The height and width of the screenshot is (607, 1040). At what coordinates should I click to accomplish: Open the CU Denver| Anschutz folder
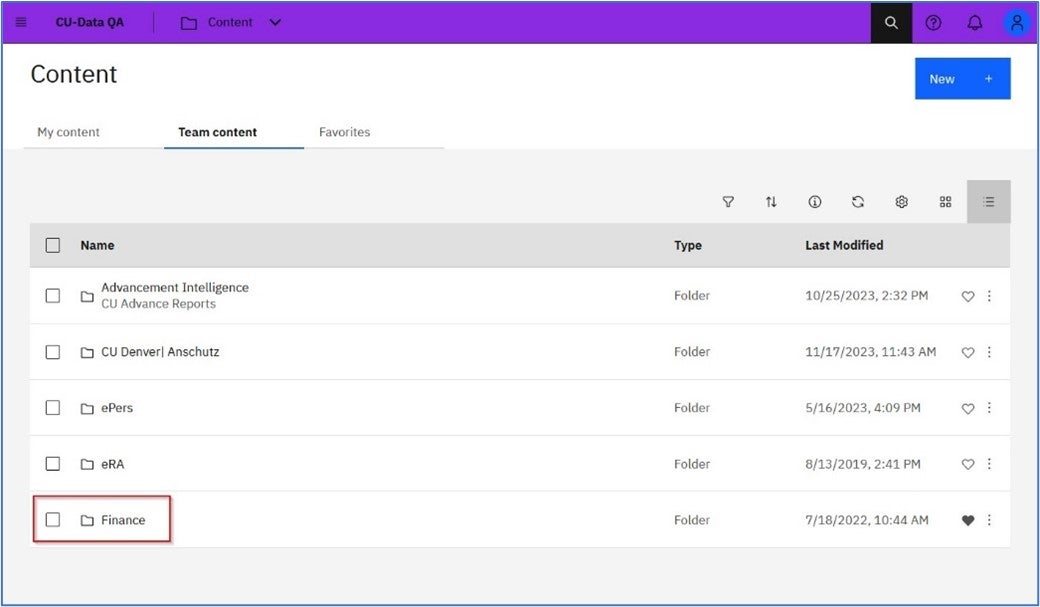160,352
